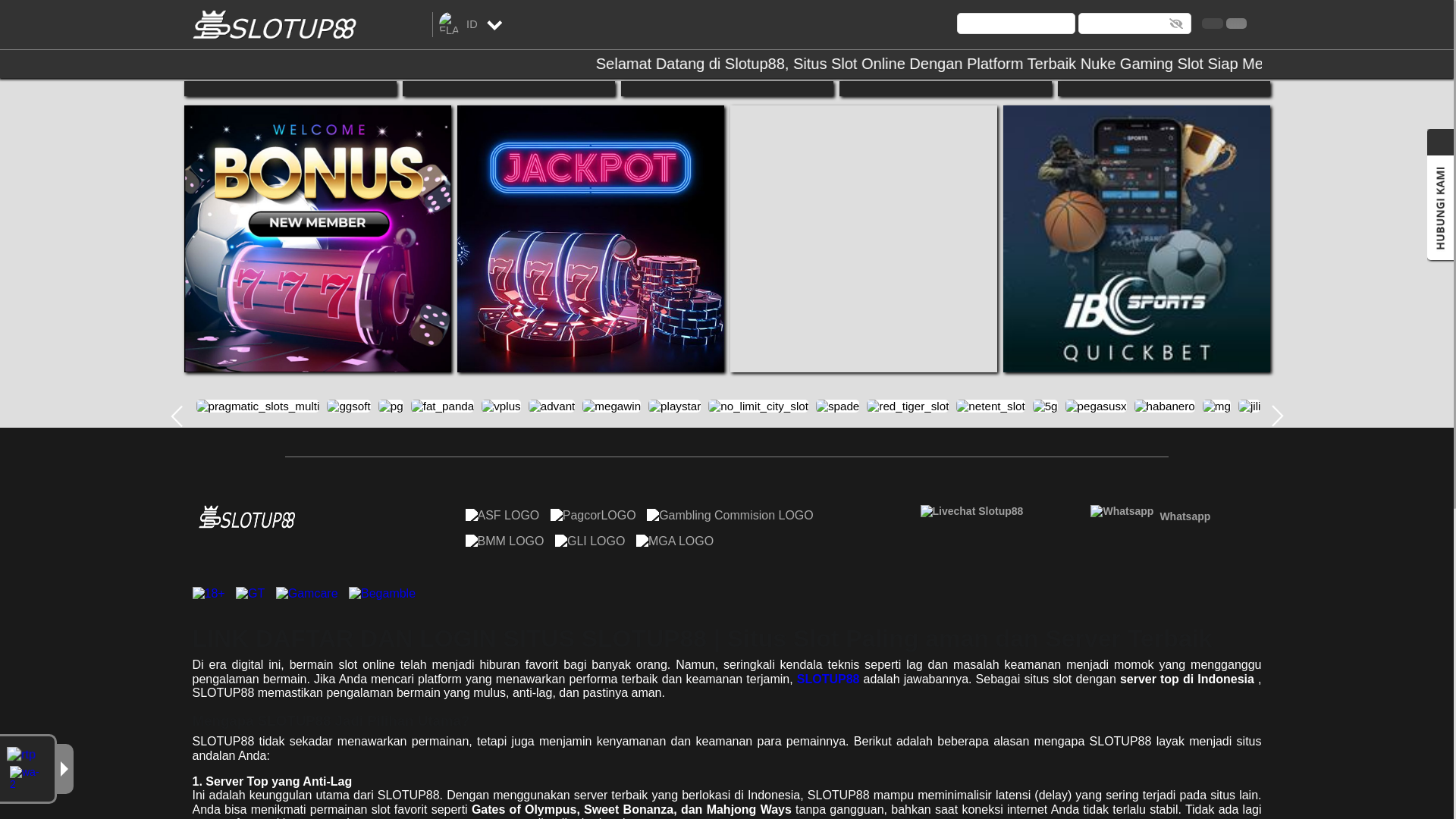Click the BMM LOGO image

(x=504, y=541)
